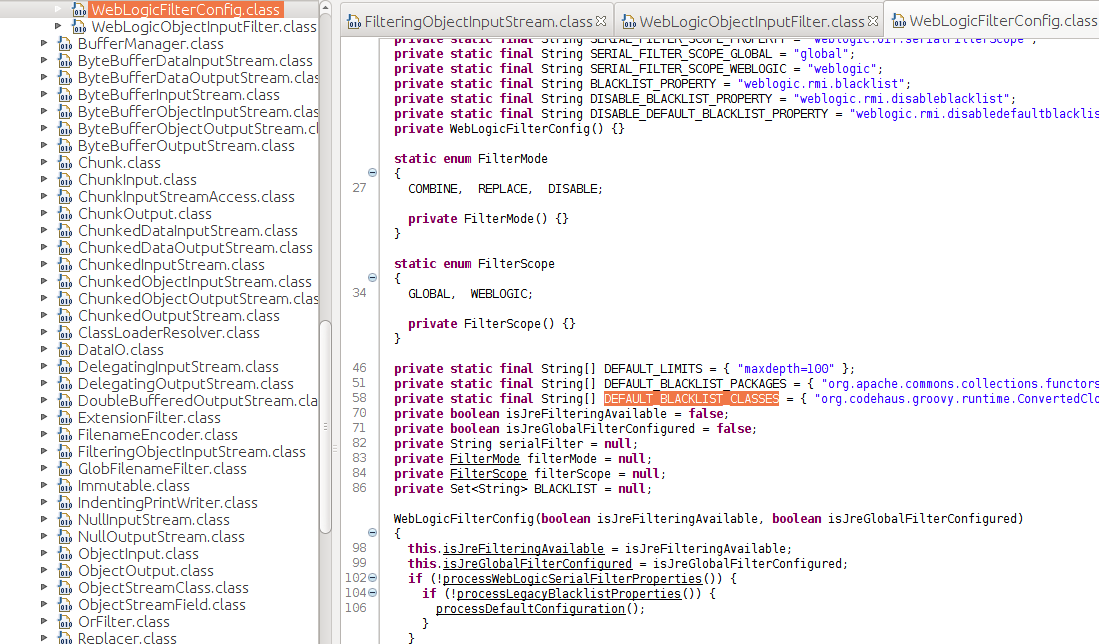The width and height of the screenshot is (1099, 644).
Task: Click the DataIO.class file icon
Action: tap(65, 350)
